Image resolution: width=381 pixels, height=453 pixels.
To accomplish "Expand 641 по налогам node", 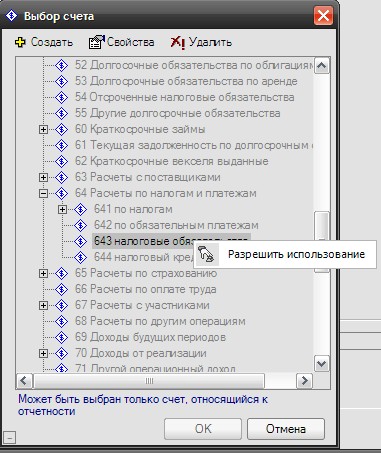I will tap(62, 209).
